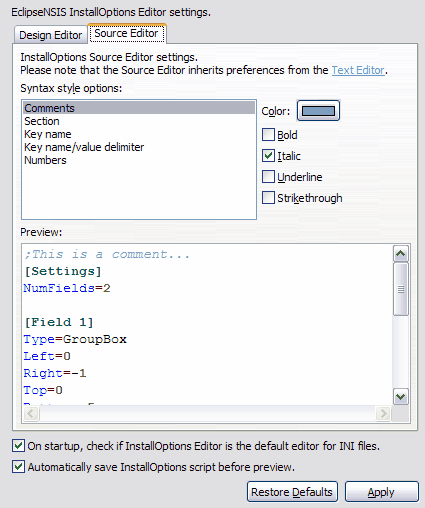Click the Right=-1 line in preview

[55, 373]
